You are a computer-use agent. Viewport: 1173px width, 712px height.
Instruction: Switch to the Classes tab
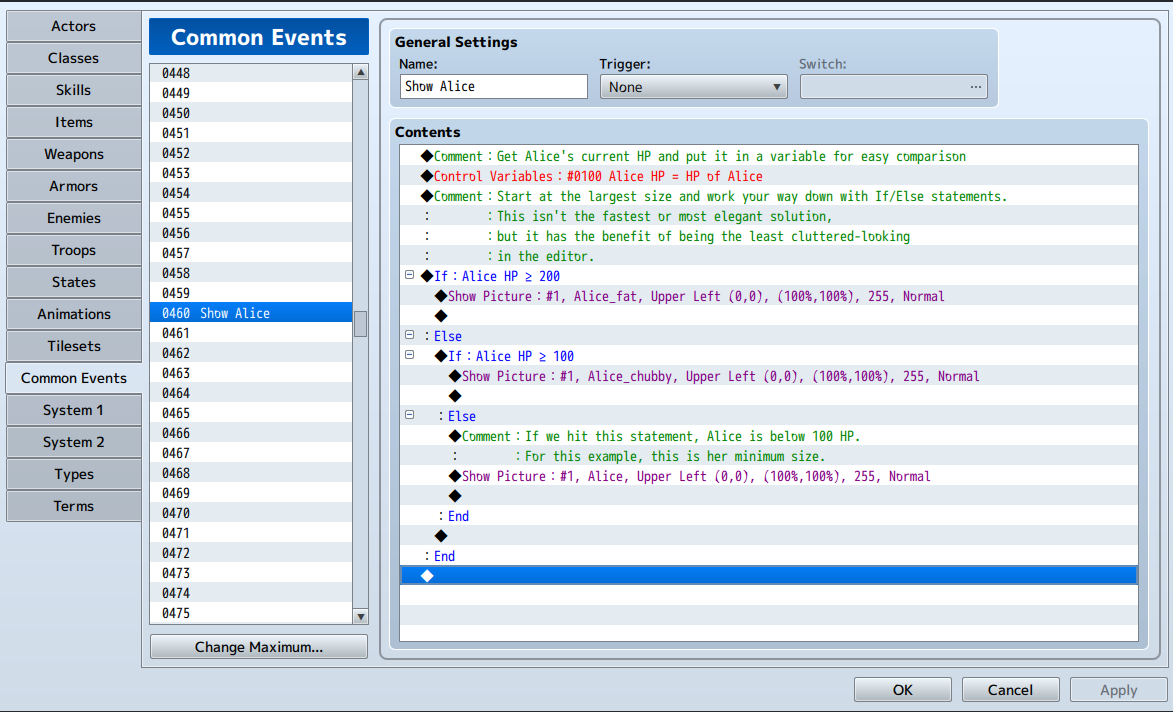click(x=73, y=58)
